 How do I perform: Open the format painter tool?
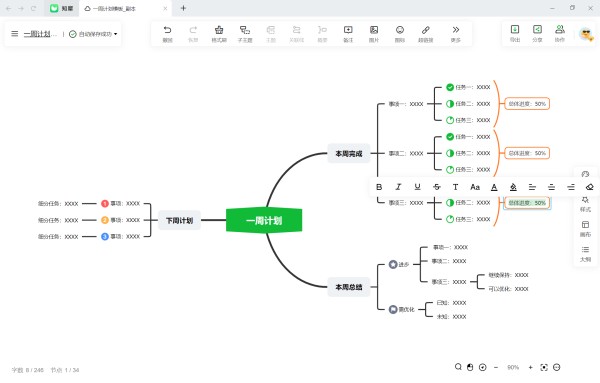click(219, 33)
